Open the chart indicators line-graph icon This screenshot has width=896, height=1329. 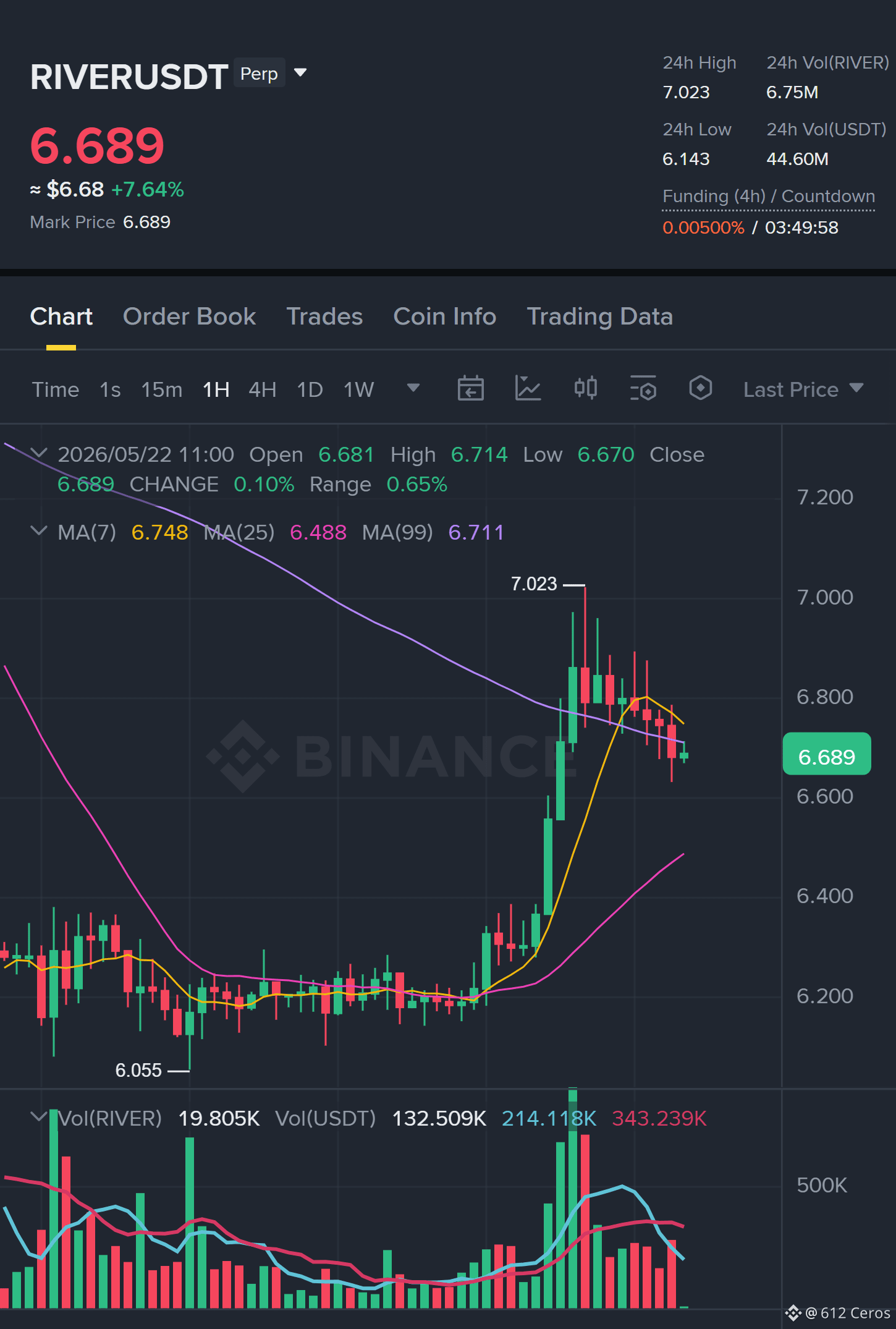(x=528, y=389)
